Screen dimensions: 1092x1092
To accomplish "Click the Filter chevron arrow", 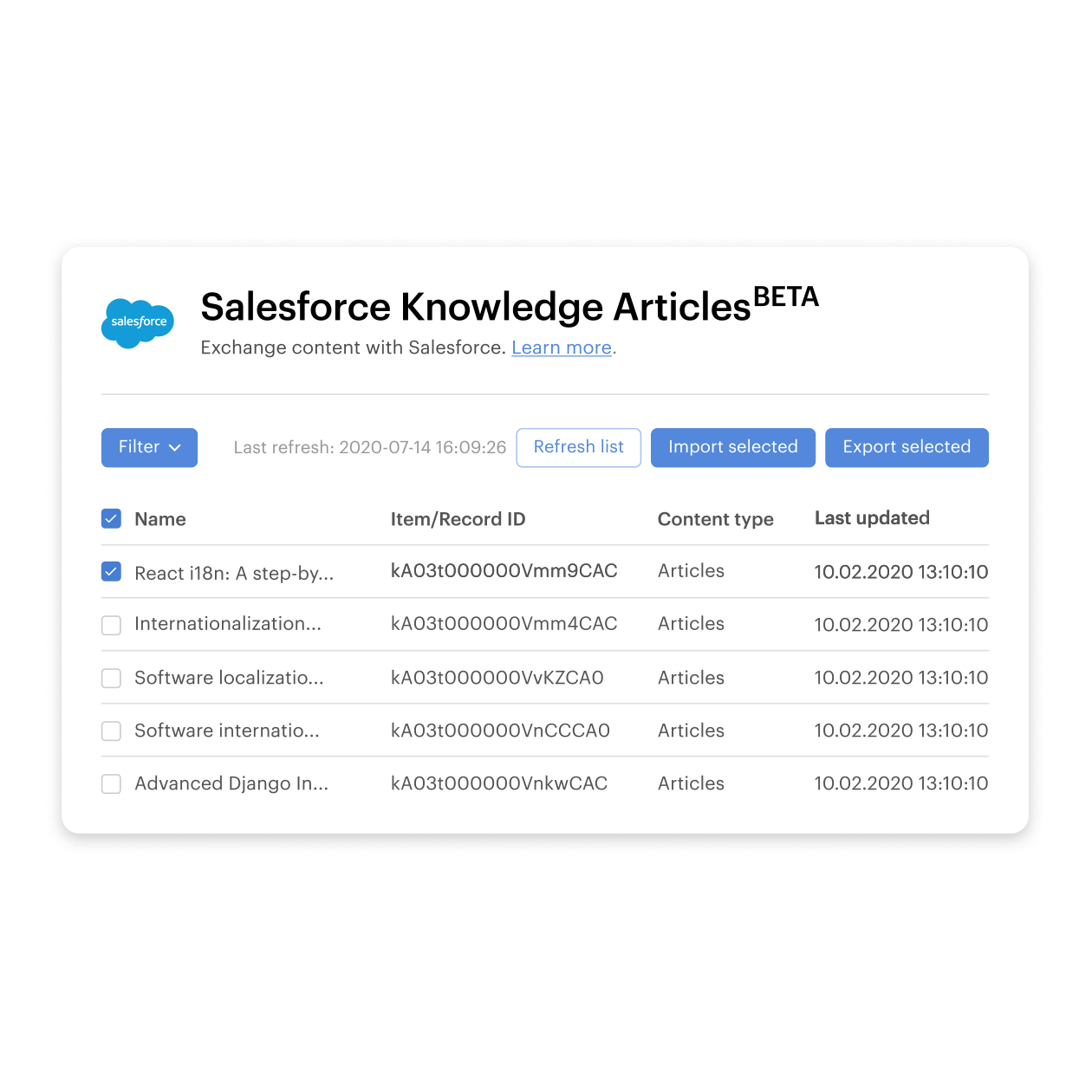I will coord(175,448).
